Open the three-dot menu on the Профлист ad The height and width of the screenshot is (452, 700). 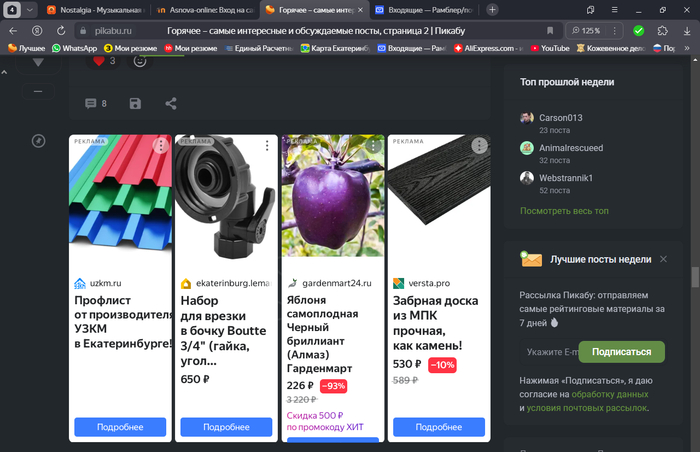tap(160, 146)
